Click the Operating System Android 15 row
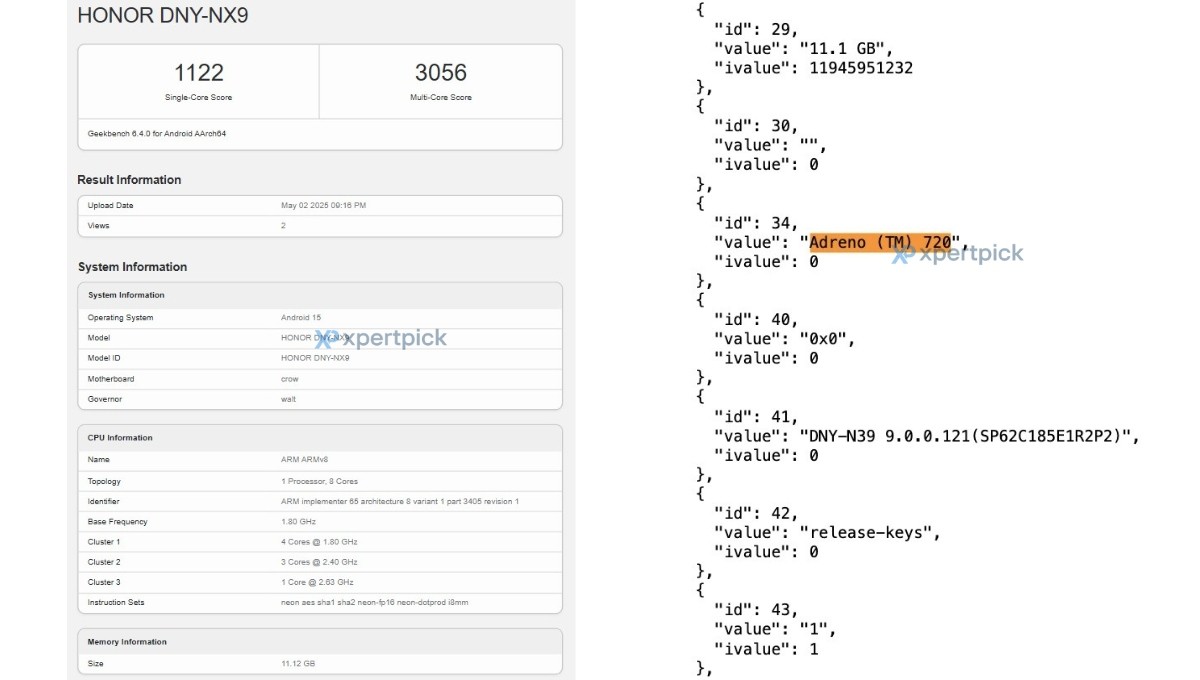This screenshot has width=1200, height=680. click(319, 318)
